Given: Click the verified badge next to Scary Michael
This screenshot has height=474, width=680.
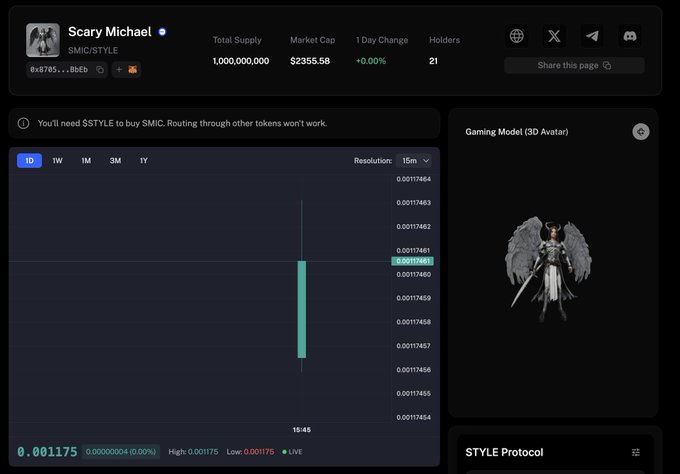Looking at the screenshot, I should click(x=162, y=32).
